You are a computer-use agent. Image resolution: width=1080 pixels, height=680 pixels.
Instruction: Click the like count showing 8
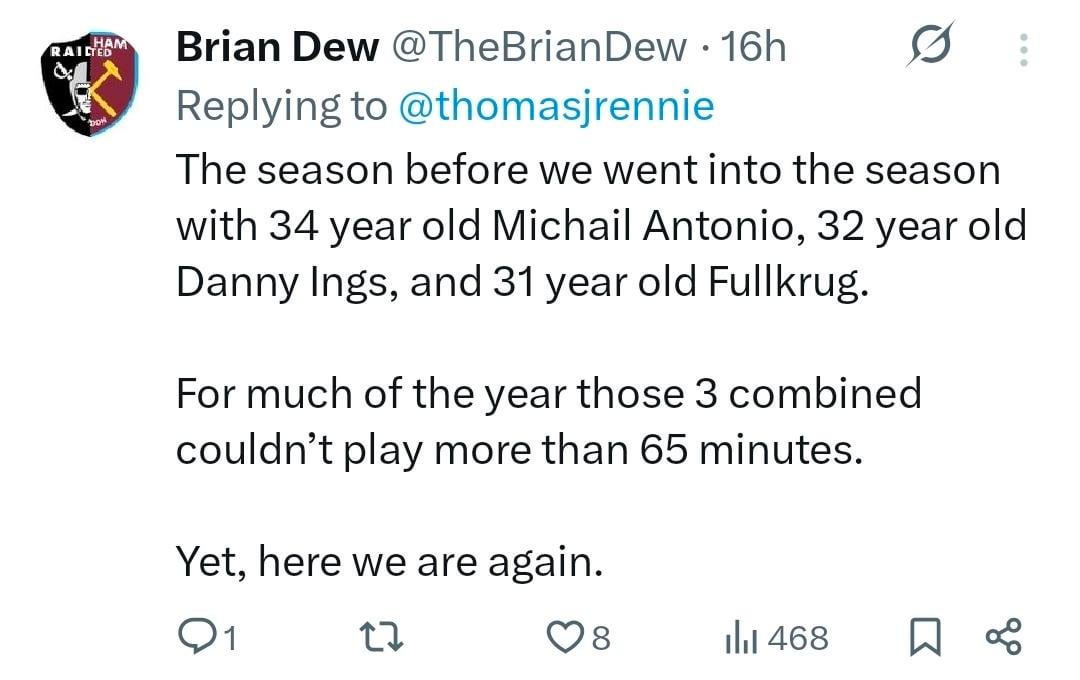tap(601, 638)
